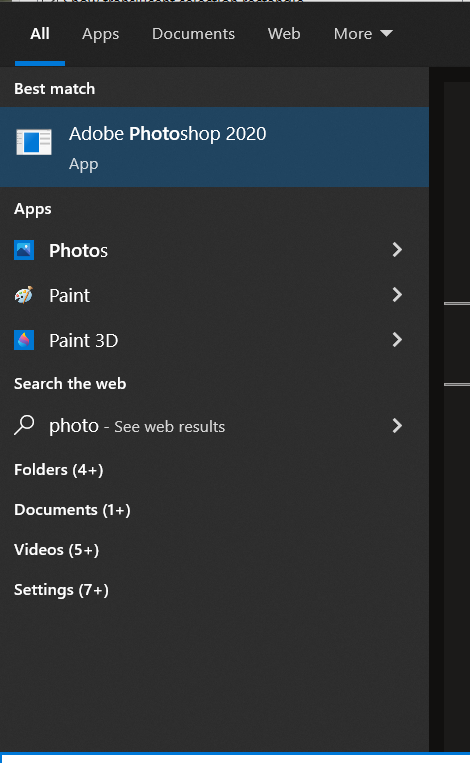Select photo - See web results entry
The width and height of the screenshot is (470, 763).
214,426
